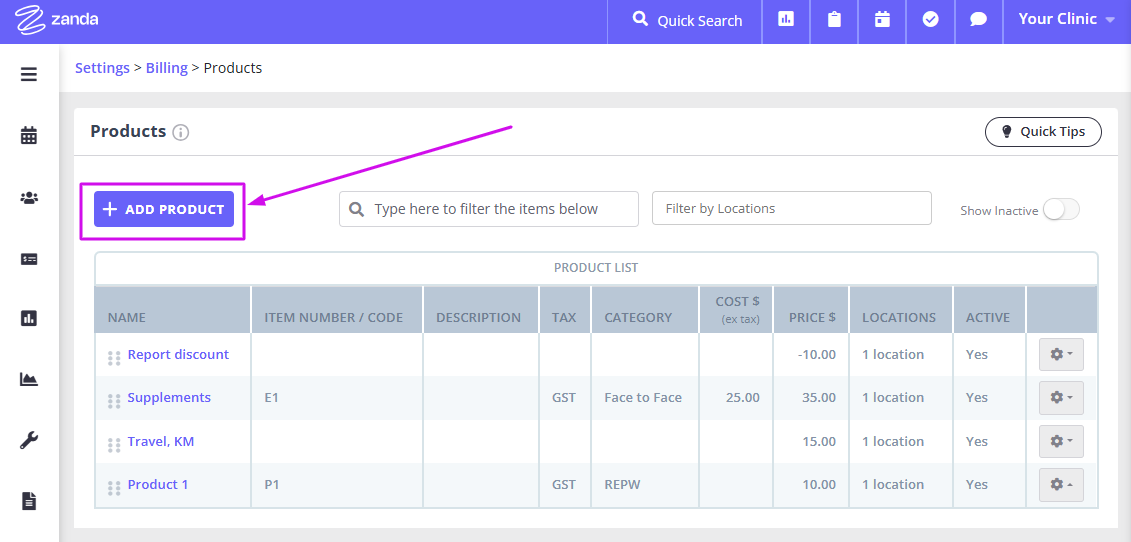
Task: Open the clients group icon in sidebar
Action: (29, 197)
